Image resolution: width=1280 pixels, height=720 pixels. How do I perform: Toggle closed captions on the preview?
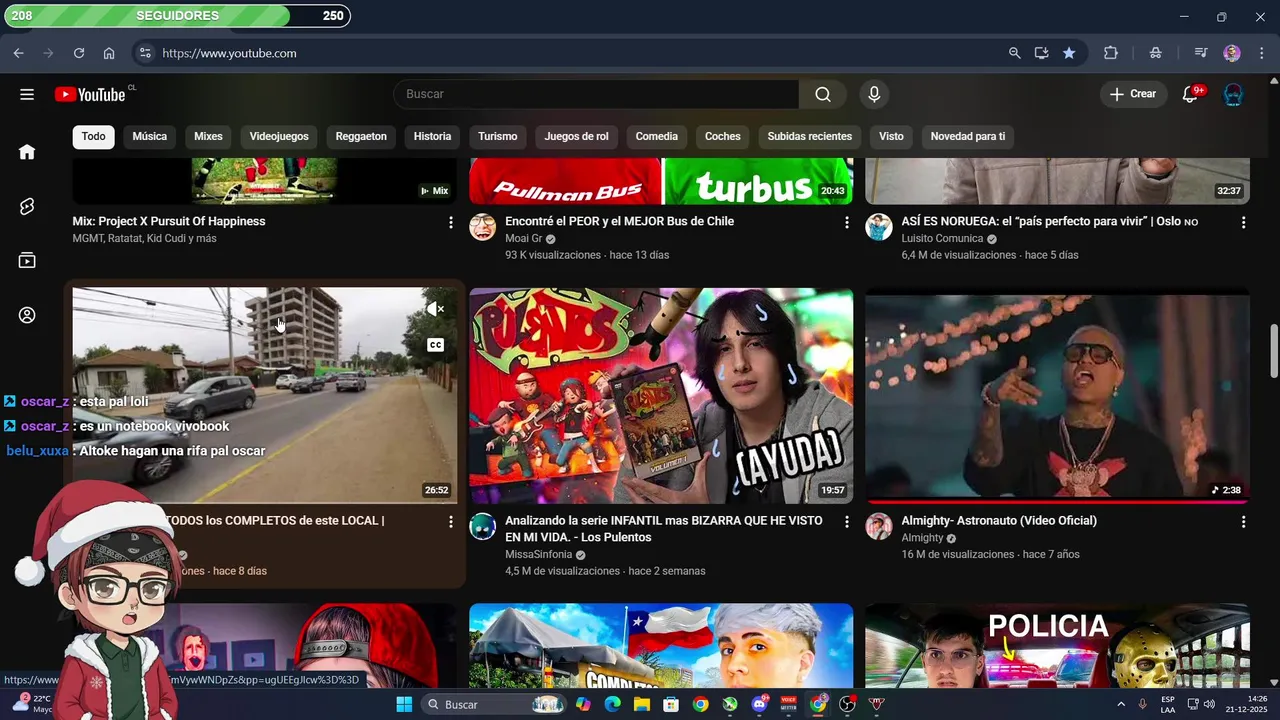[435, 345]
